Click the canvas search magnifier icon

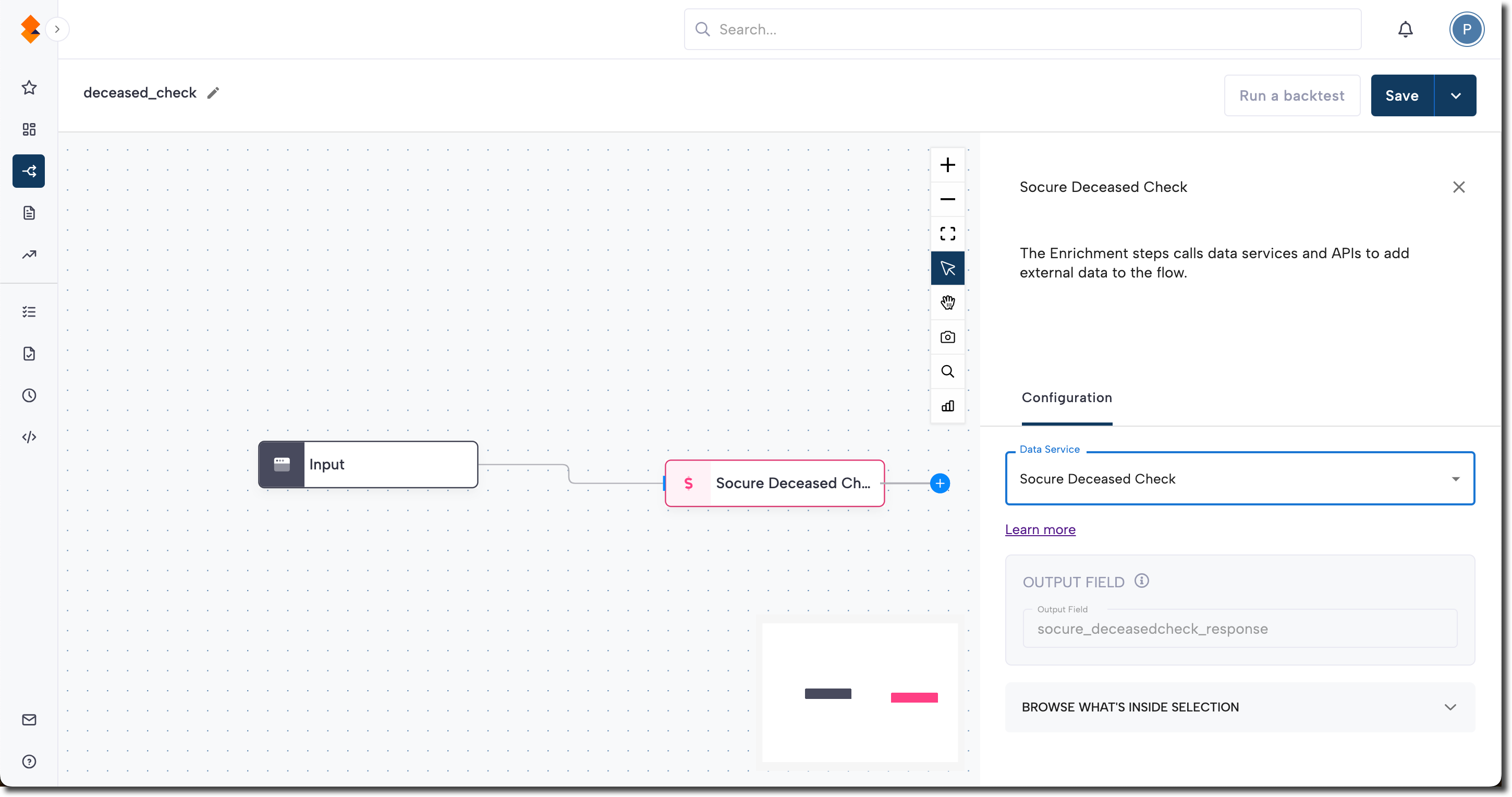click(x=947, y=371)
